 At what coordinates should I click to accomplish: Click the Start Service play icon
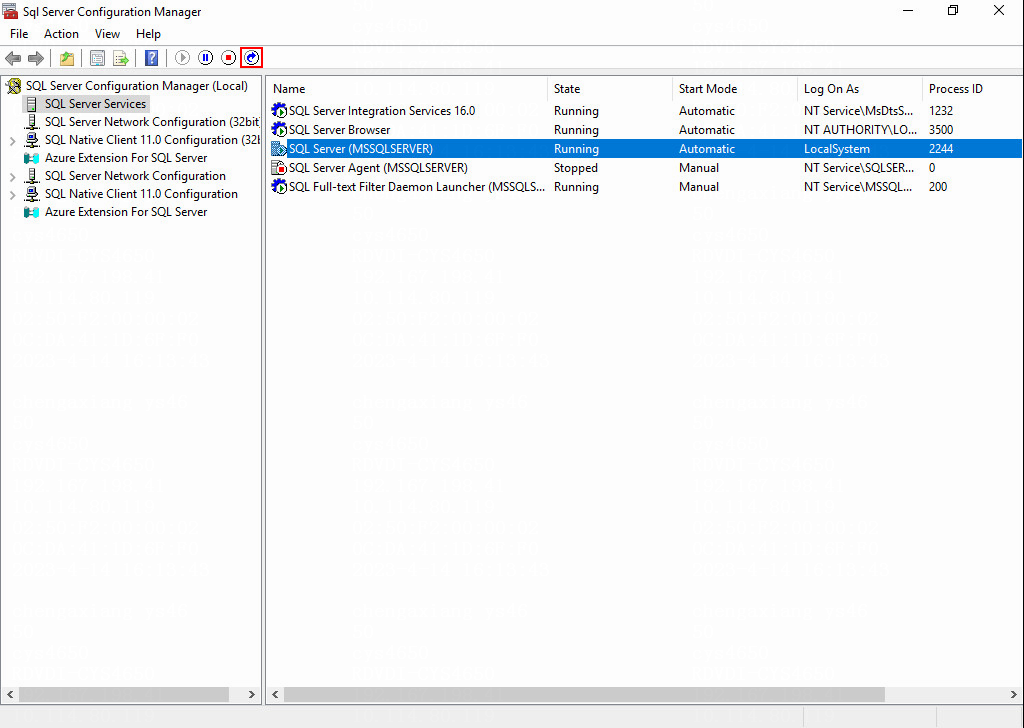click(182, 58)
